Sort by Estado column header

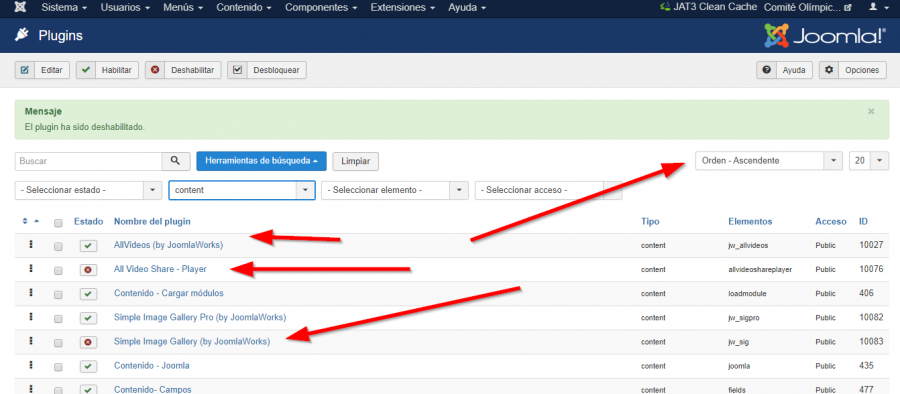88,221
